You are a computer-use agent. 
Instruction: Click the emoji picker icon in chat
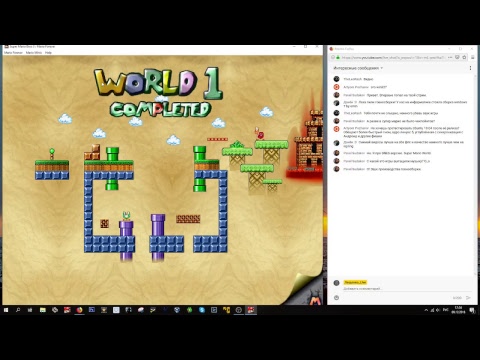click(336, 298)
